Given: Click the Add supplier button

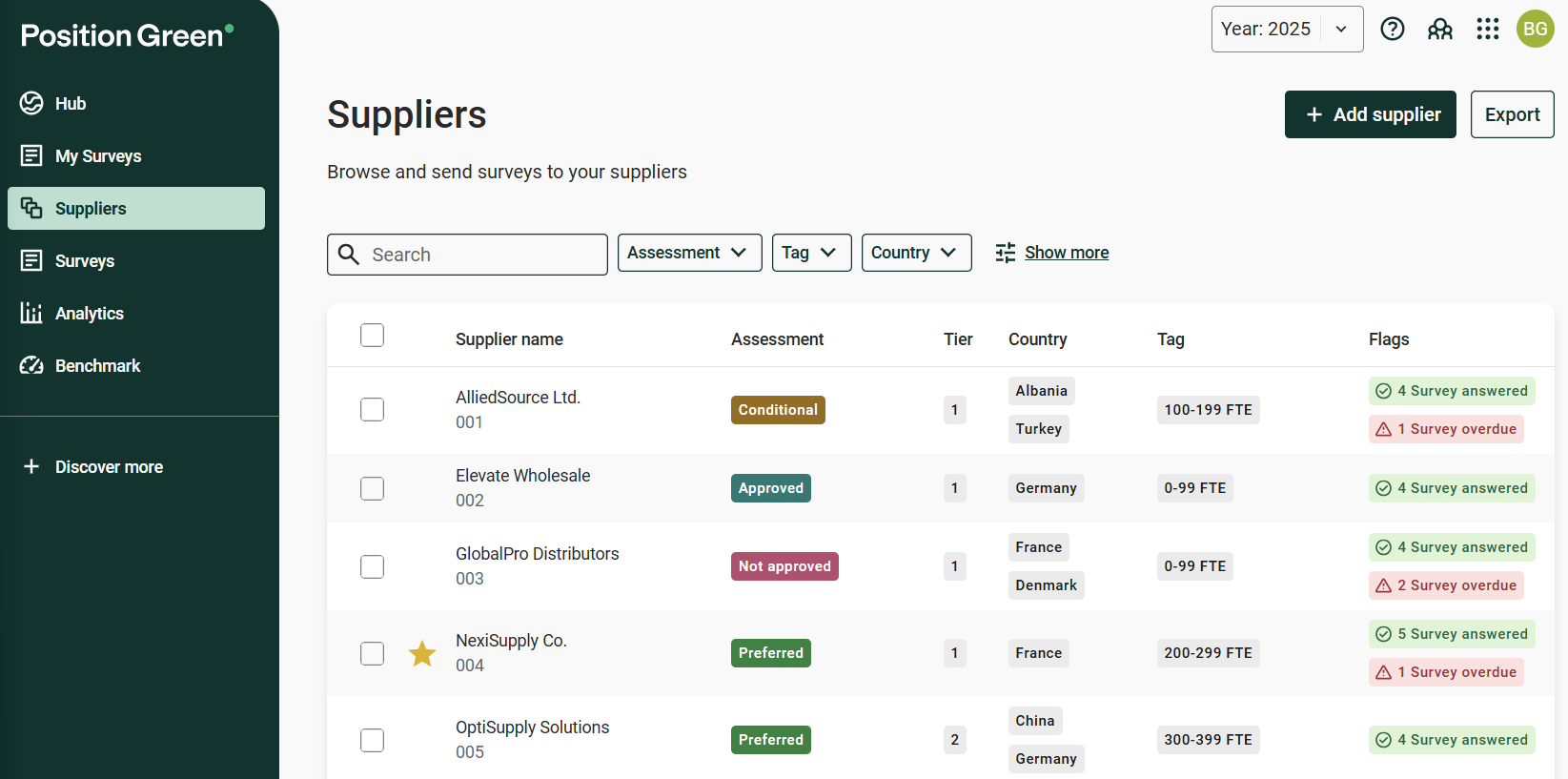Looking at the screenshot, I should 1370,114.
